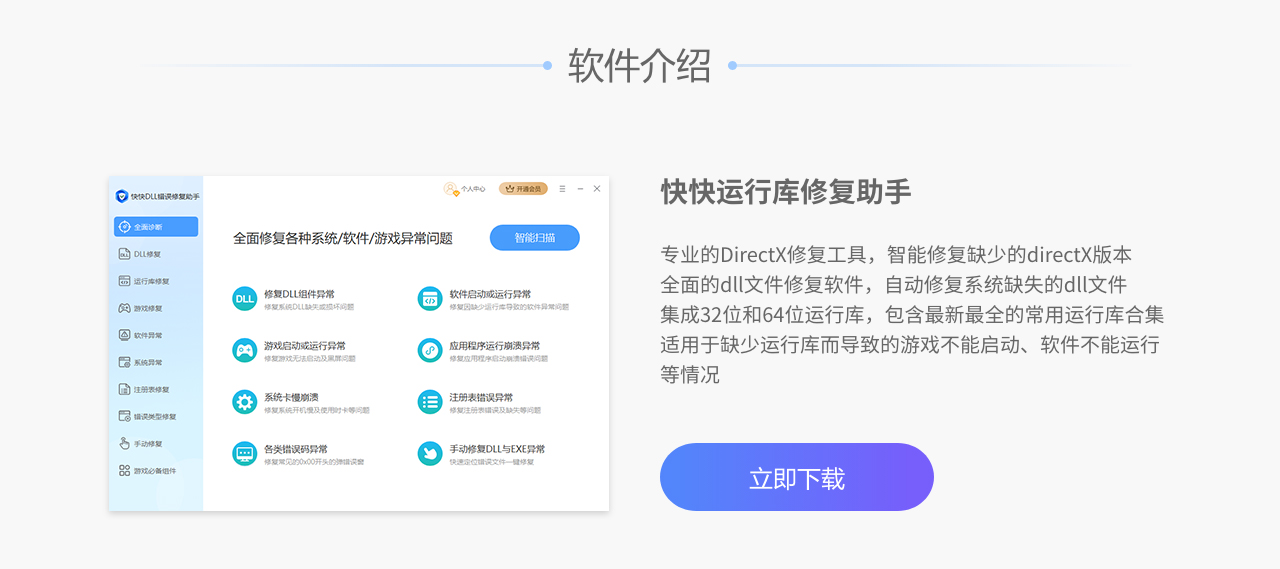Click the line starting 适用于缺少运行库
Image resolution: width=1280 pixels, height=569 pixels.
click(910, 344)
